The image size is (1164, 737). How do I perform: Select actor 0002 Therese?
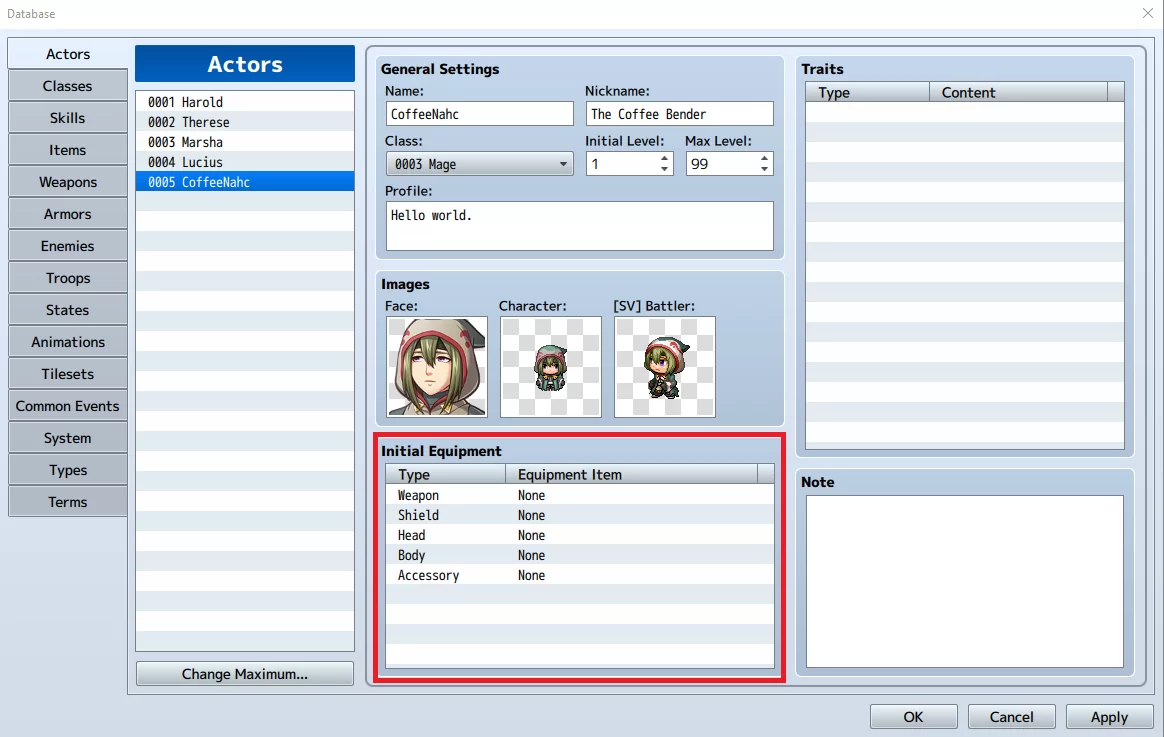click(x=245, y=122)
